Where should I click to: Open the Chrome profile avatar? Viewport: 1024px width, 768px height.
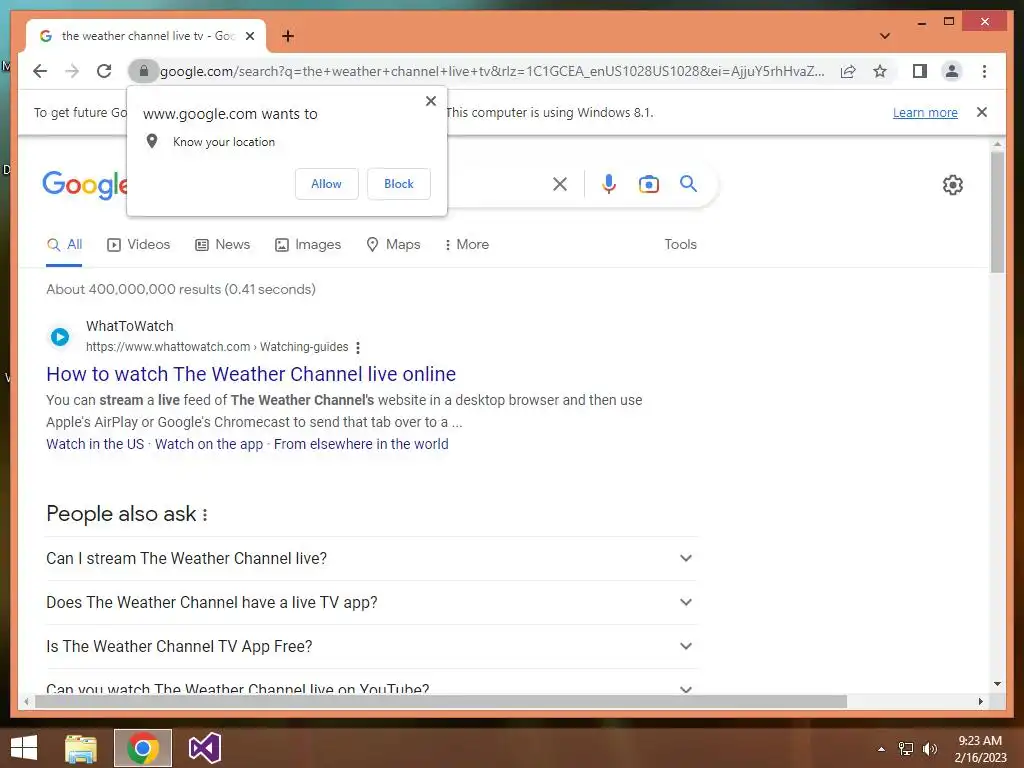952,71
